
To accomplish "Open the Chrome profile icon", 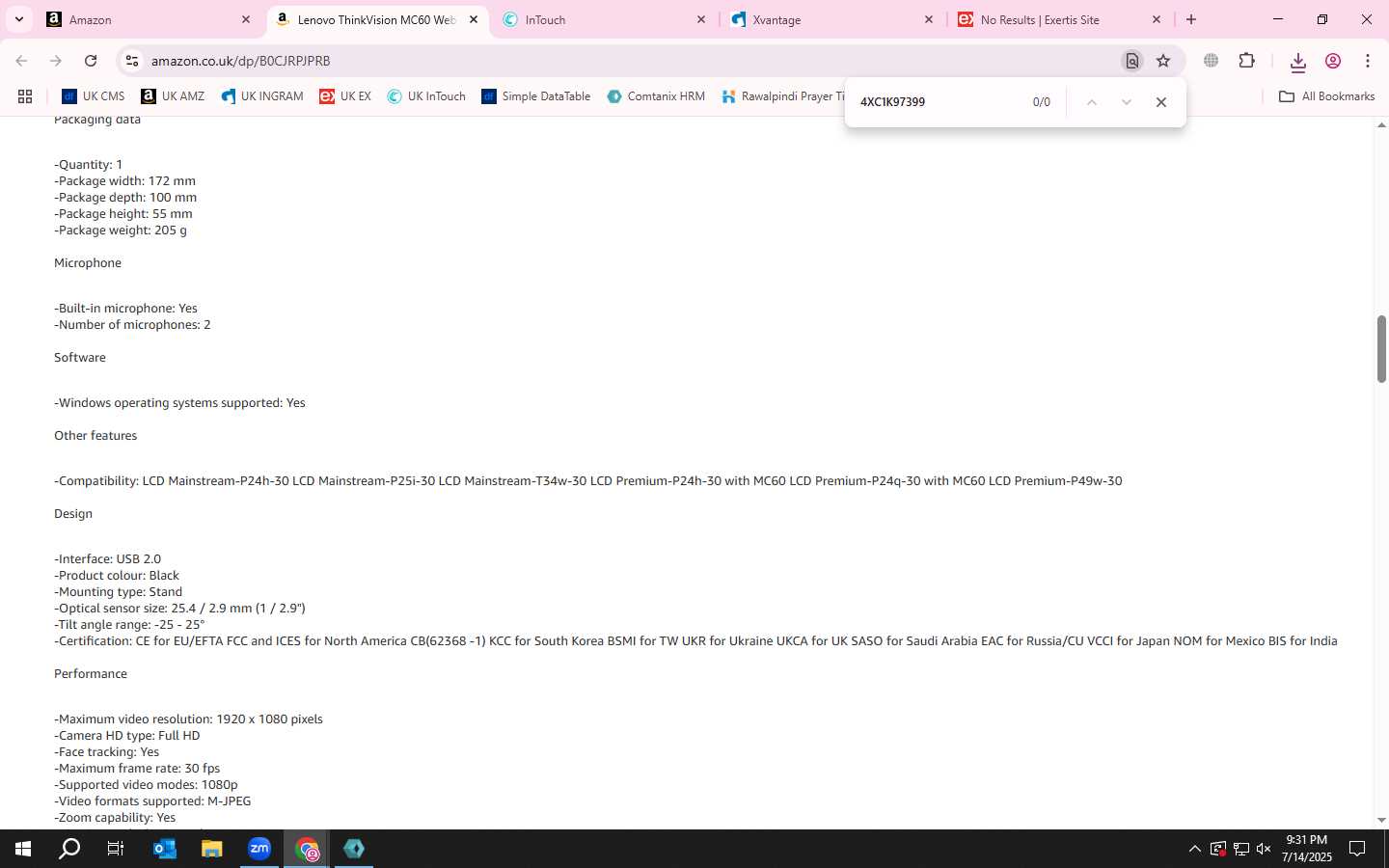I will click(x=1333, y=61).
